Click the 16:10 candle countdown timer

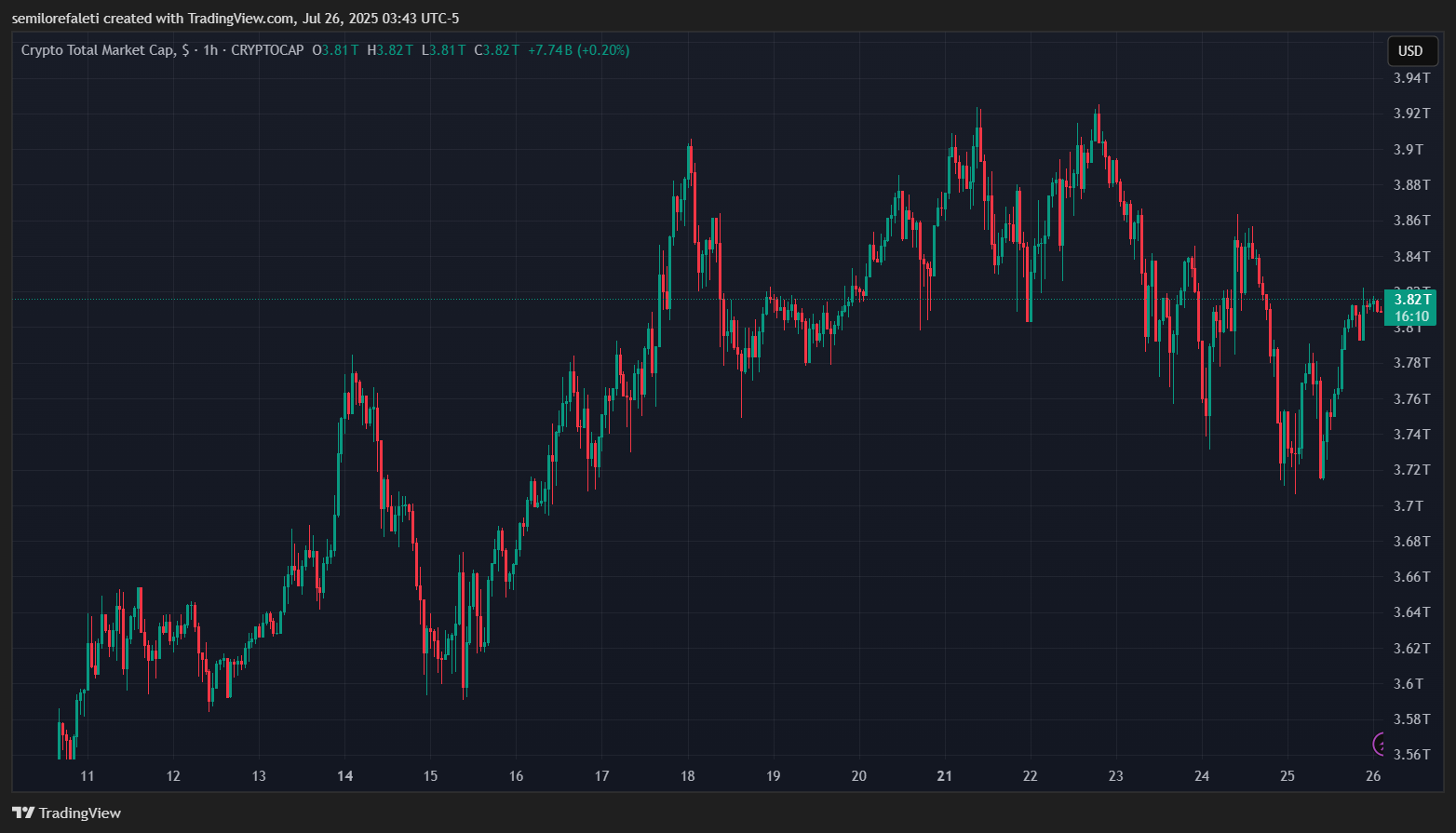click(x=1410, y=316)
